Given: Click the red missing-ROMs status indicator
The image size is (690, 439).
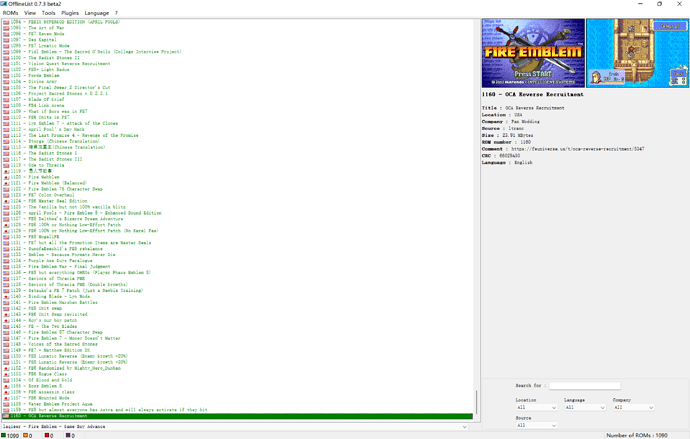Looking at the screenshot, I should click(49, 435).
